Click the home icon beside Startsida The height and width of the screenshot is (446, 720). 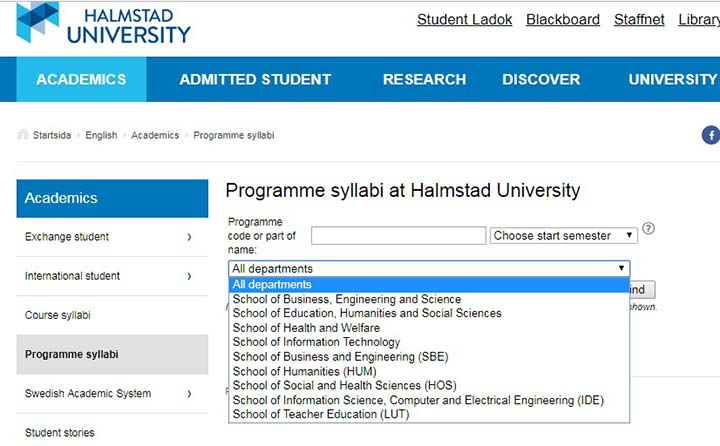22,135
